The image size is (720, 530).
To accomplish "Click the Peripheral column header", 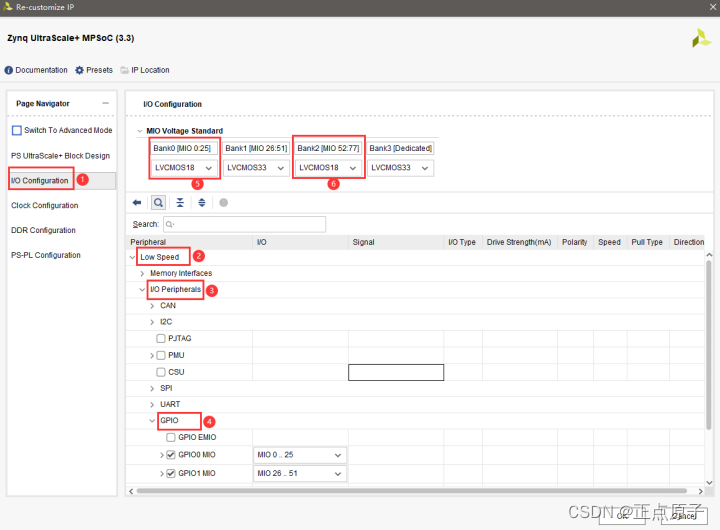I will pos(189,242).
